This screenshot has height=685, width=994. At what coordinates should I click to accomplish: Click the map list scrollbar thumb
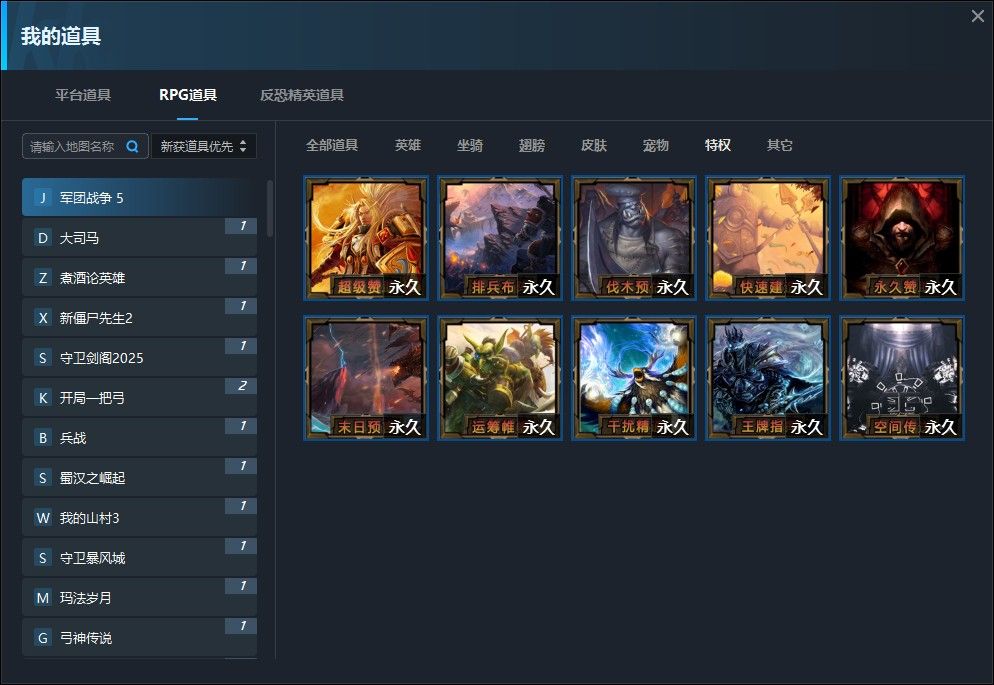tap(270, 208)
